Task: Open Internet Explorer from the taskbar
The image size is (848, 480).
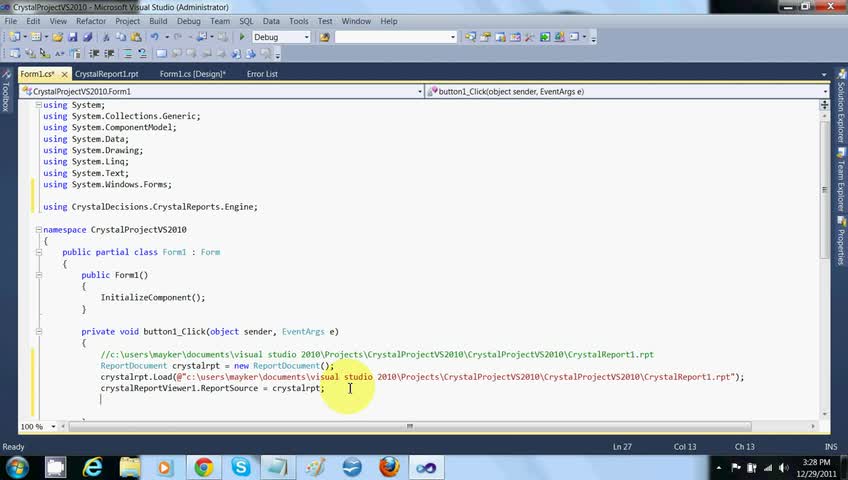Action: [x=92, y=467]
